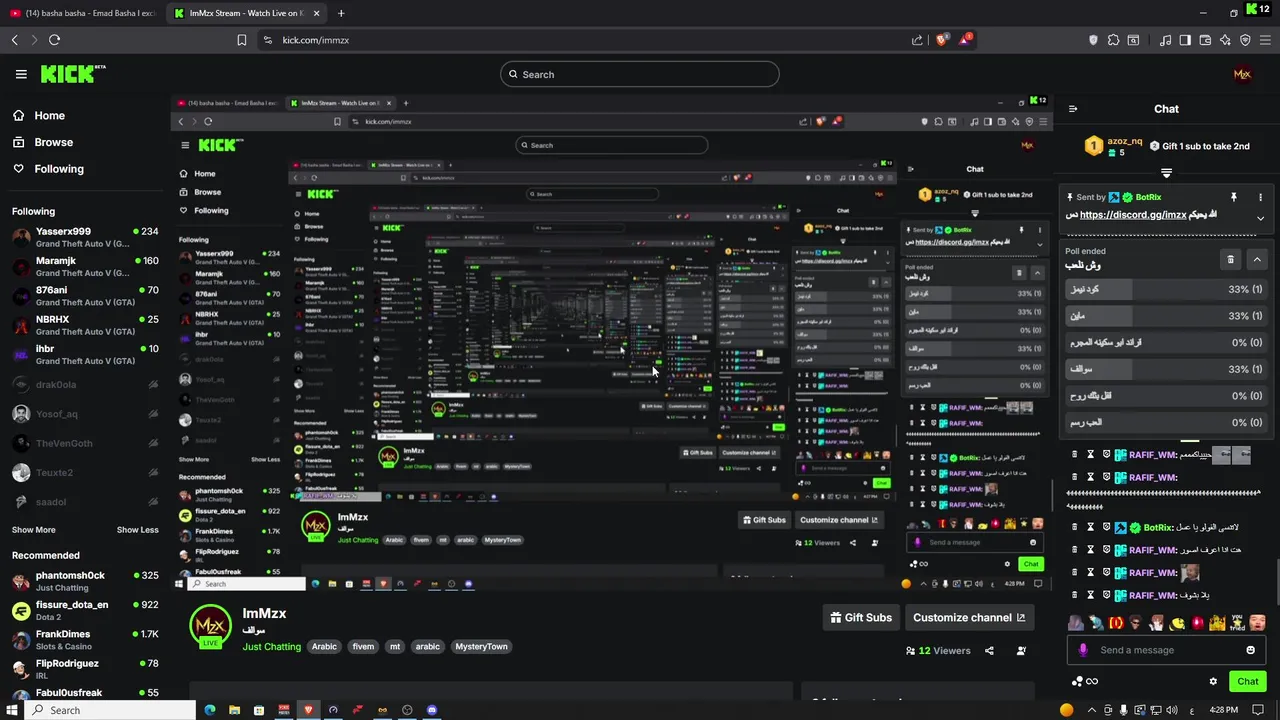Viewport: 1280px width, 720px height.
Task: Delete the BotRix chat message
Action: pyautogui.click(x=1074, y=527)
